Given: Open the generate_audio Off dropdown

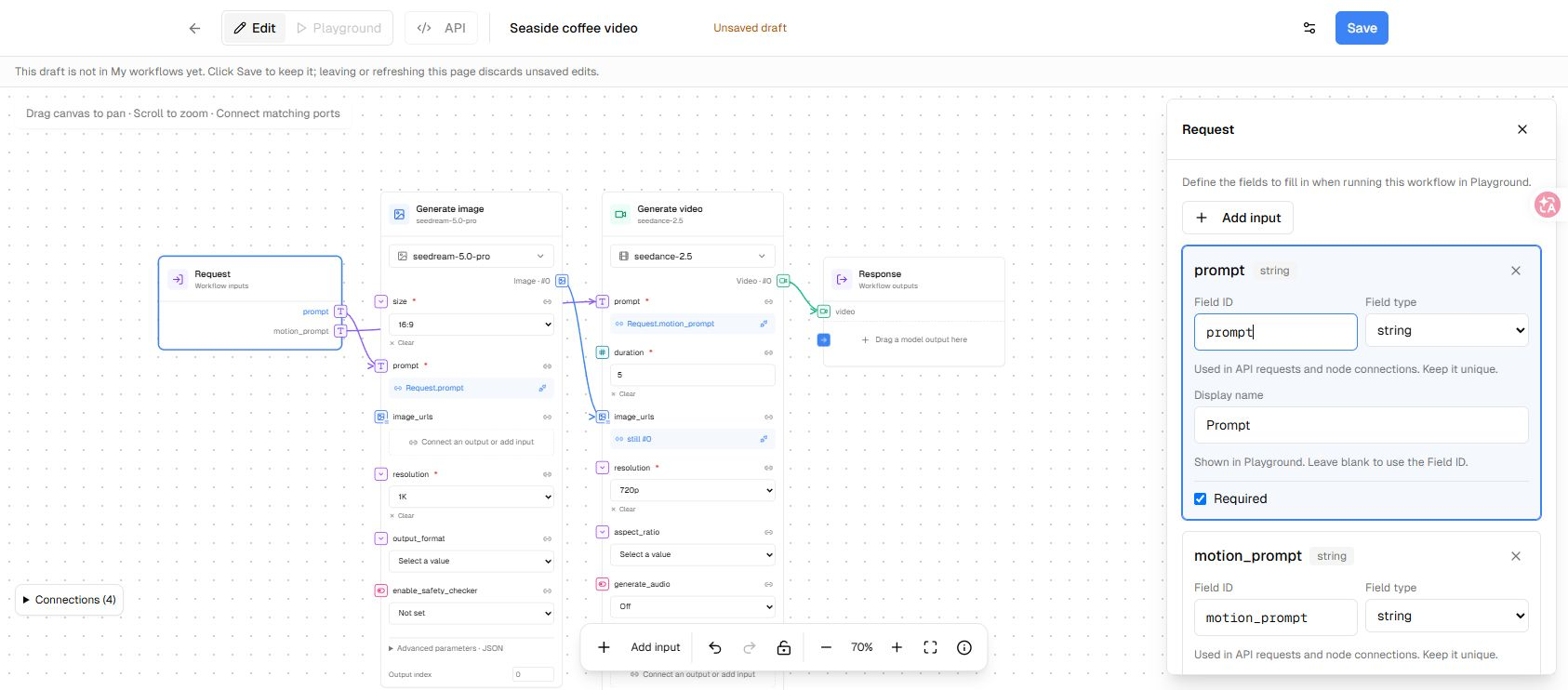Looking at the screenshot, I should [693, 606].
